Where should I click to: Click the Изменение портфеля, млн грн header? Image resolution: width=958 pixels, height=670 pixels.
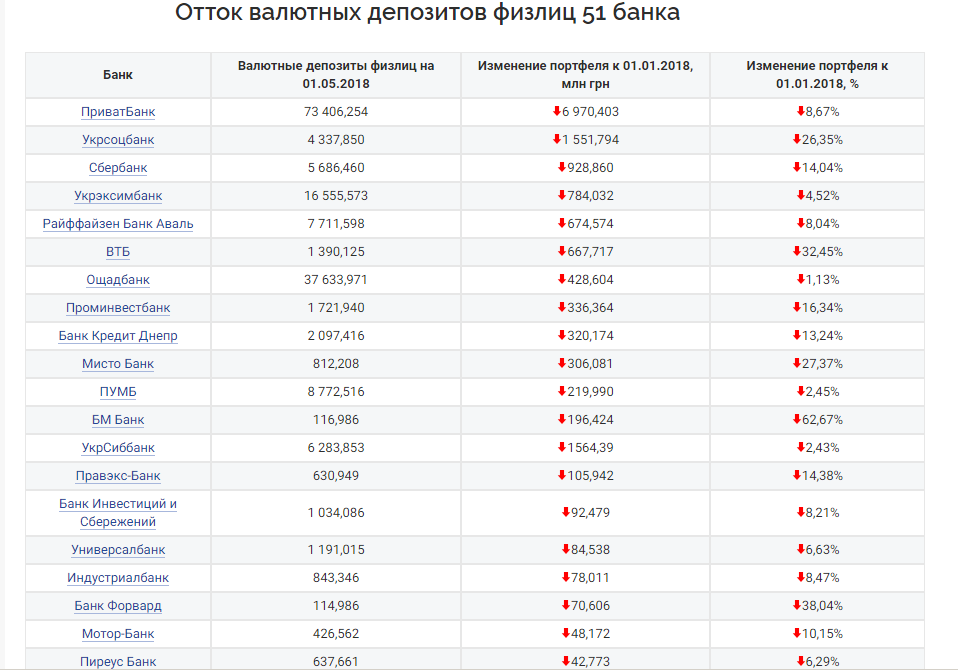pyautogui.click(x=585, y=75)
